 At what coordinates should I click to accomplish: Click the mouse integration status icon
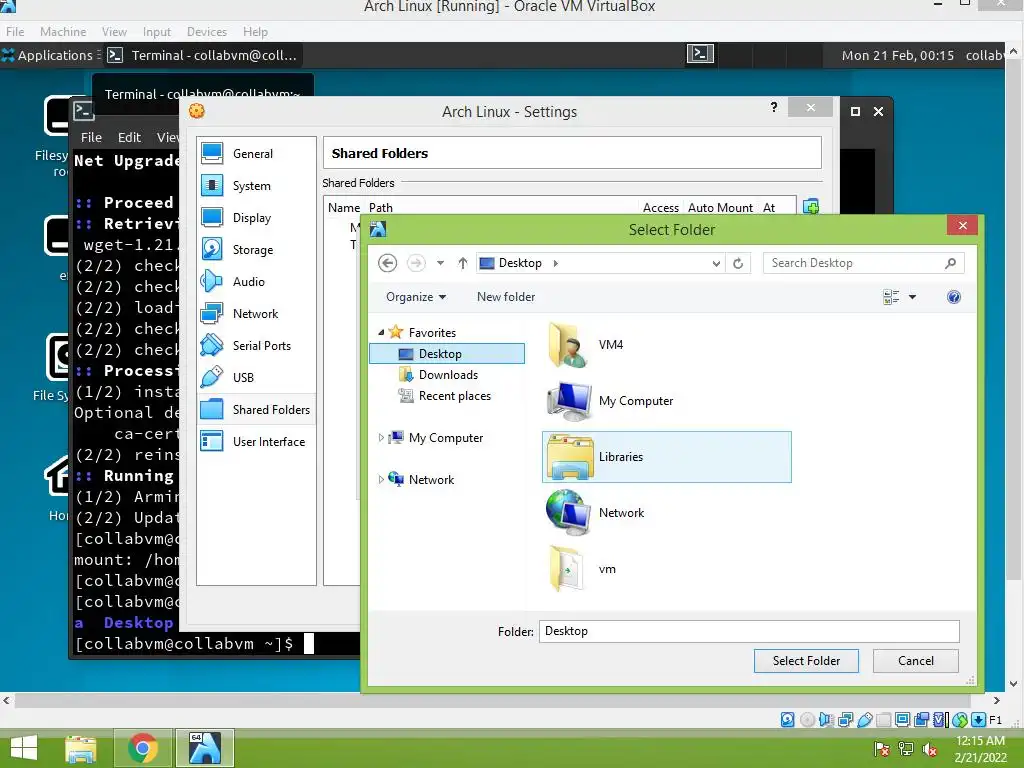point(960,720)
